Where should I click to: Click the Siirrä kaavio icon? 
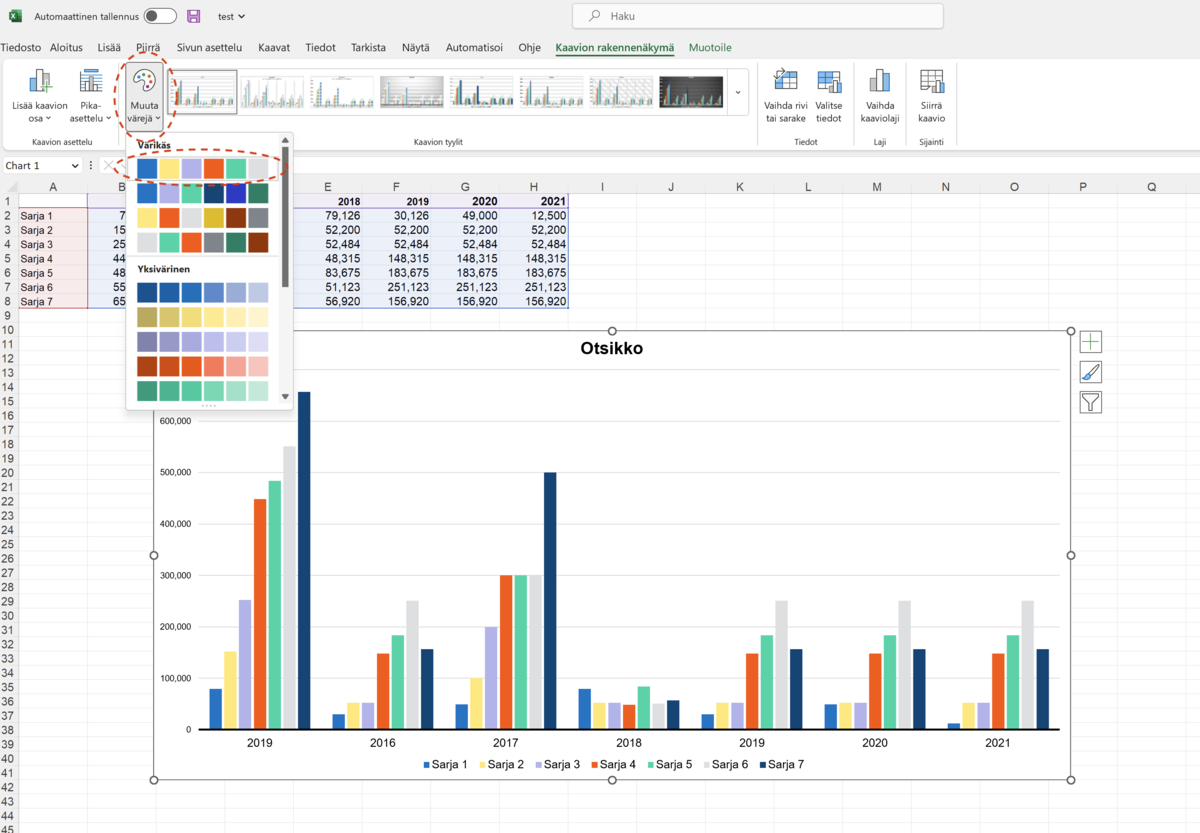click(x=932, y=83)
